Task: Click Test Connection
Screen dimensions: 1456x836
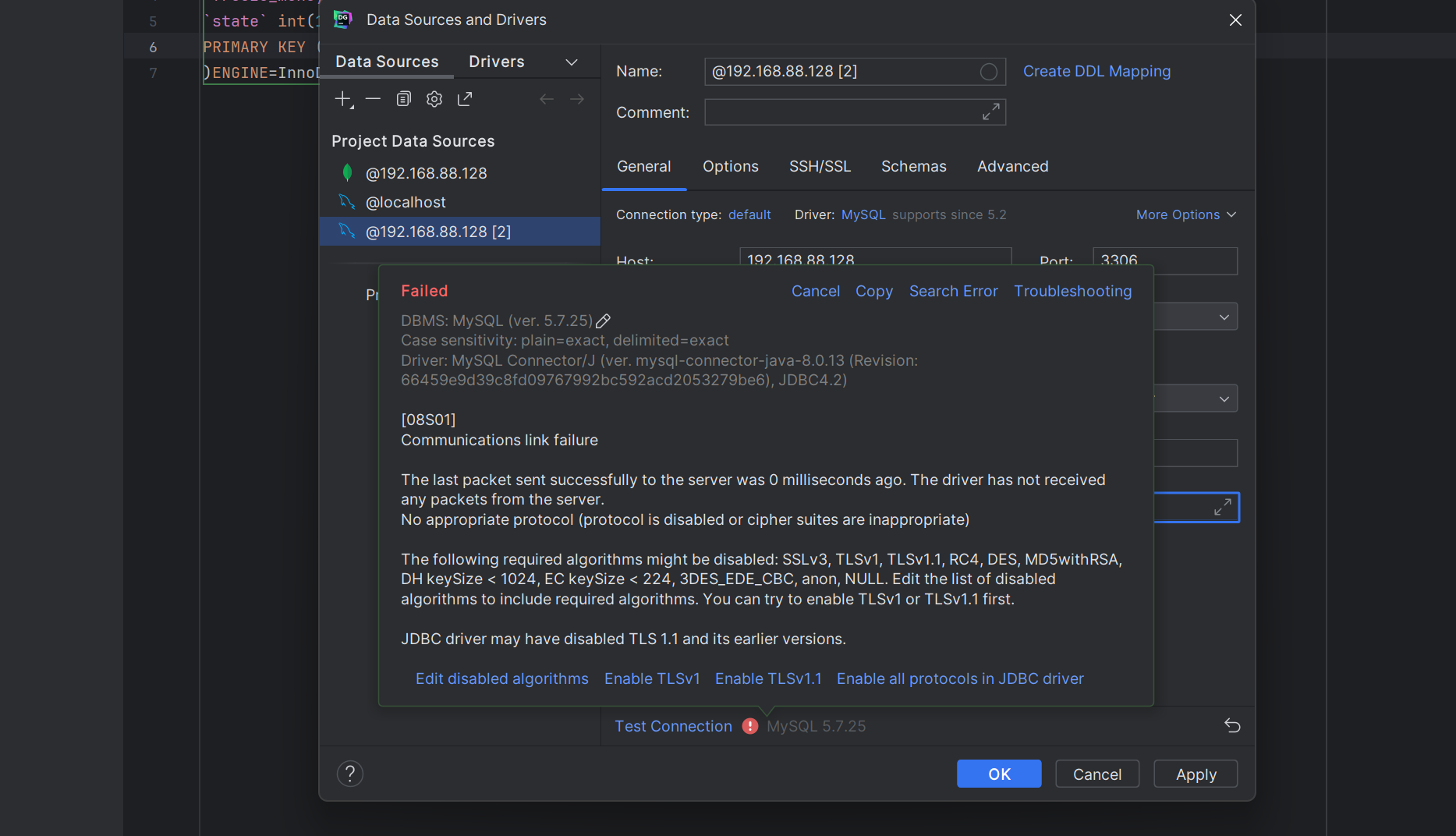Action: 674,726
